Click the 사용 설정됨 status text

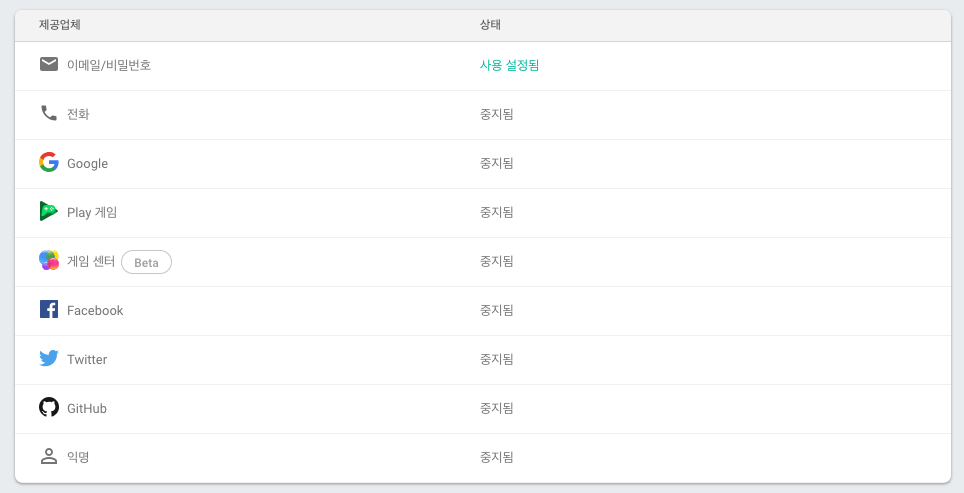[509, 65]
